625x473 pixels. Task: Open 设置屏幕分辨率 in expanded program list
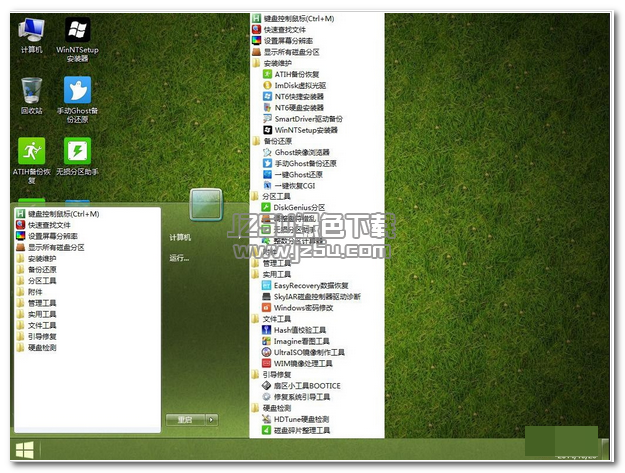[x=282, y=41]
